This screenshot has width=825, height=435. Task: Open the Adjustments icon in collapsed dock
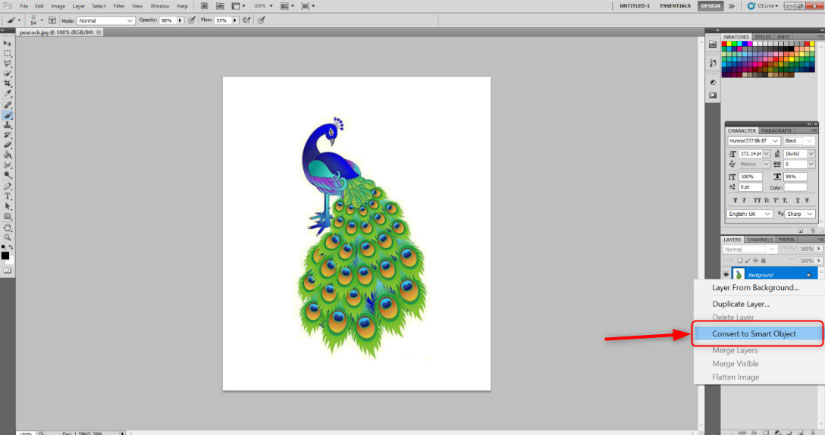pyautogui.click(x=712, y=82)
